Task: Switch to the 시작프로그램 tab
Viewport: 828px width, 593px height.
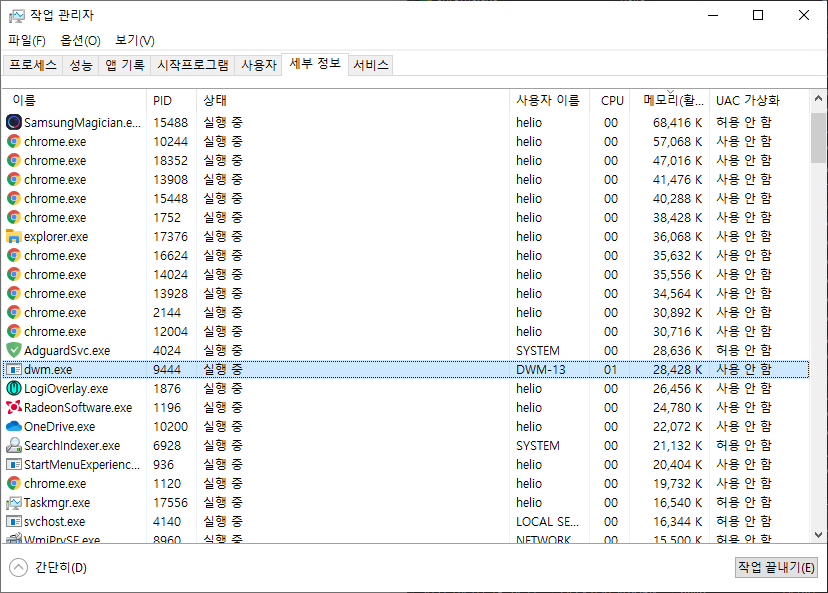Action: (193, 65)
